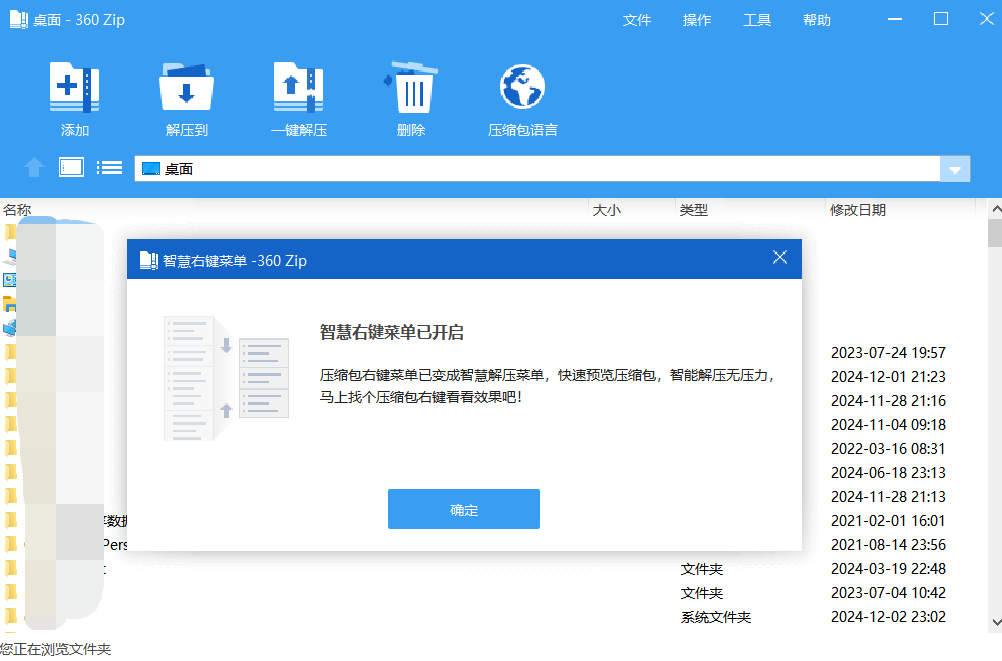
Task: Click the 压缩包语言 globe icon
Action: click(x=522, y=87)
